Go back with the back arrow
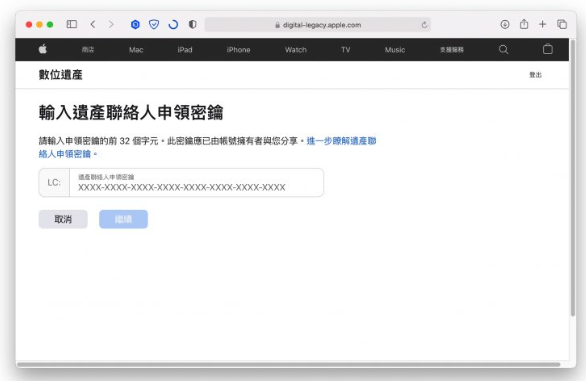The image size is (586, 381). click(x=93, y=24)
